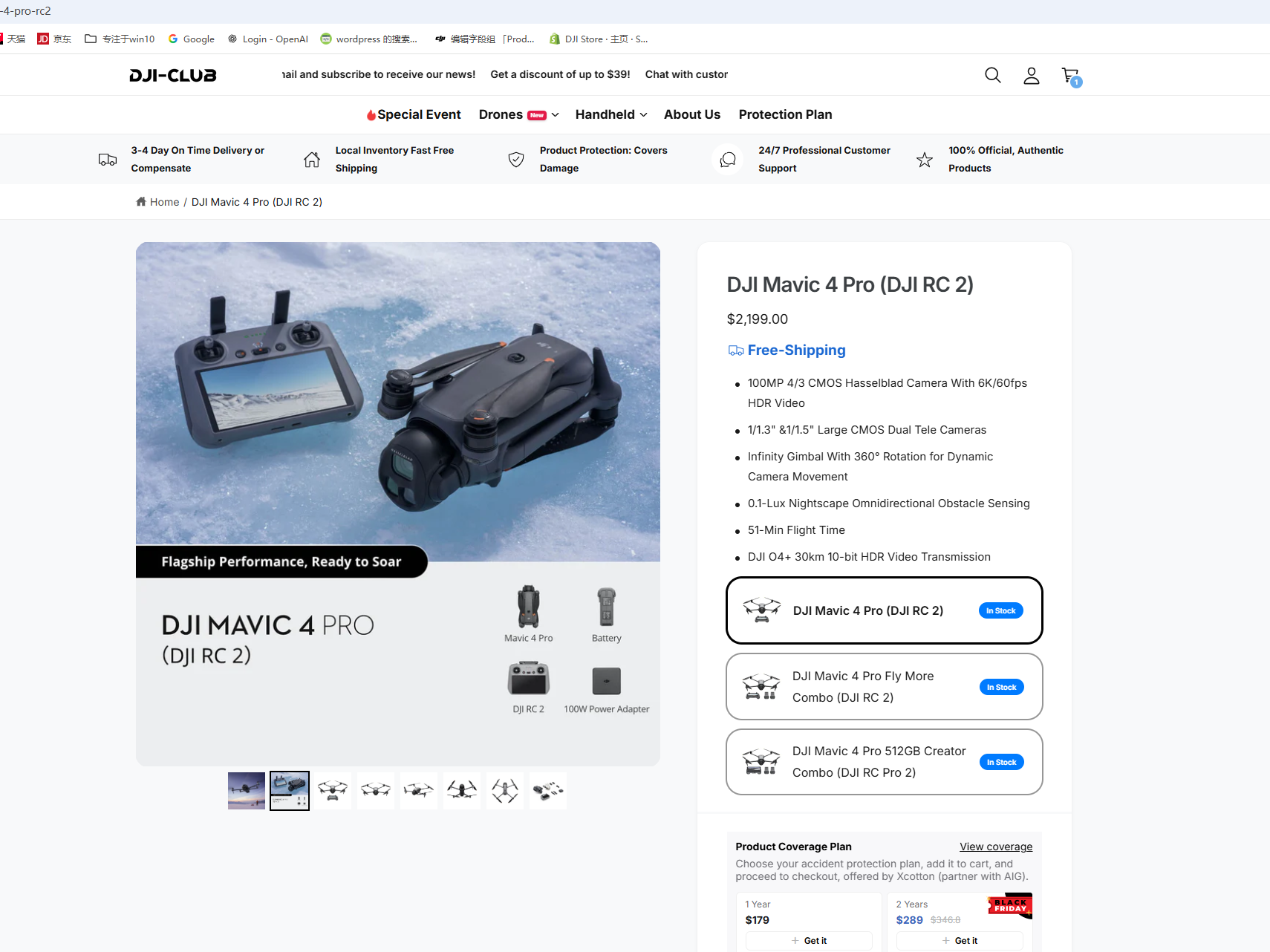
Task: Expand the Handheld dropdown menu
Action: pos(610,114)
